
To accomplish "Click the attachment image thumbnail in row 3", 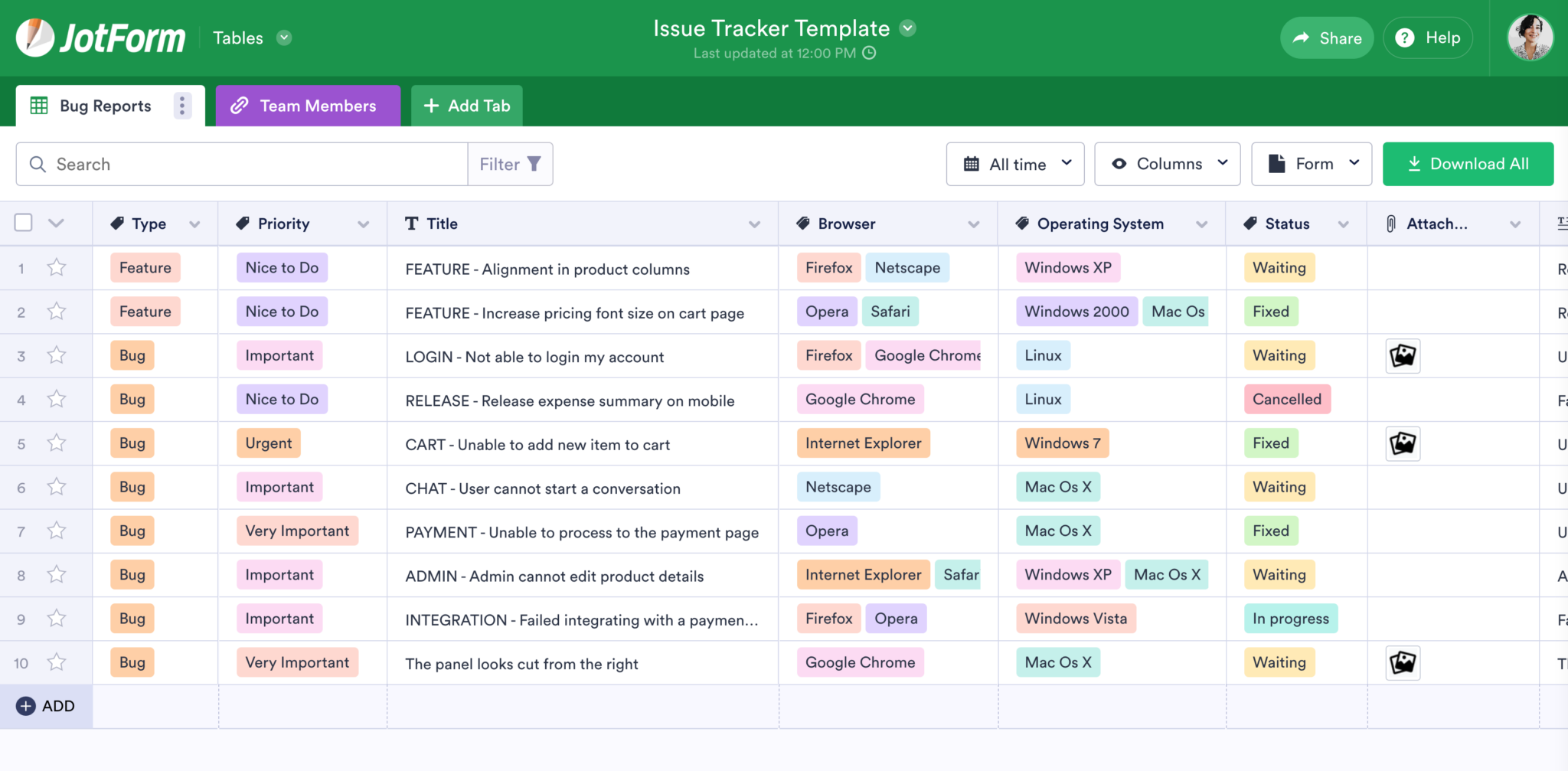I will (1403, 355).
